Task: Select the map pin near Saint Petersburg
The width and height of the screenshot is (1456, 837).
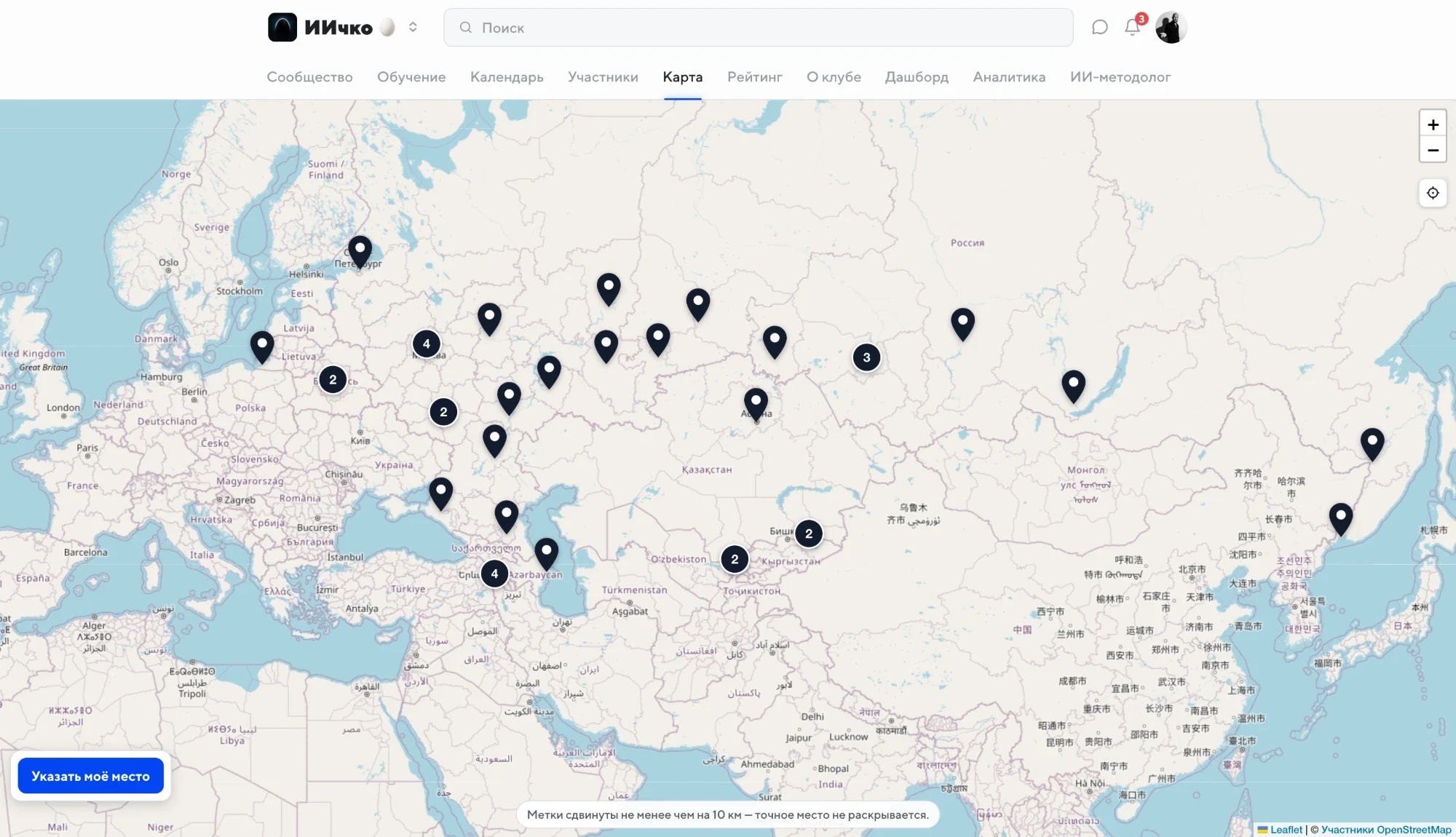Action: (360, 252)
